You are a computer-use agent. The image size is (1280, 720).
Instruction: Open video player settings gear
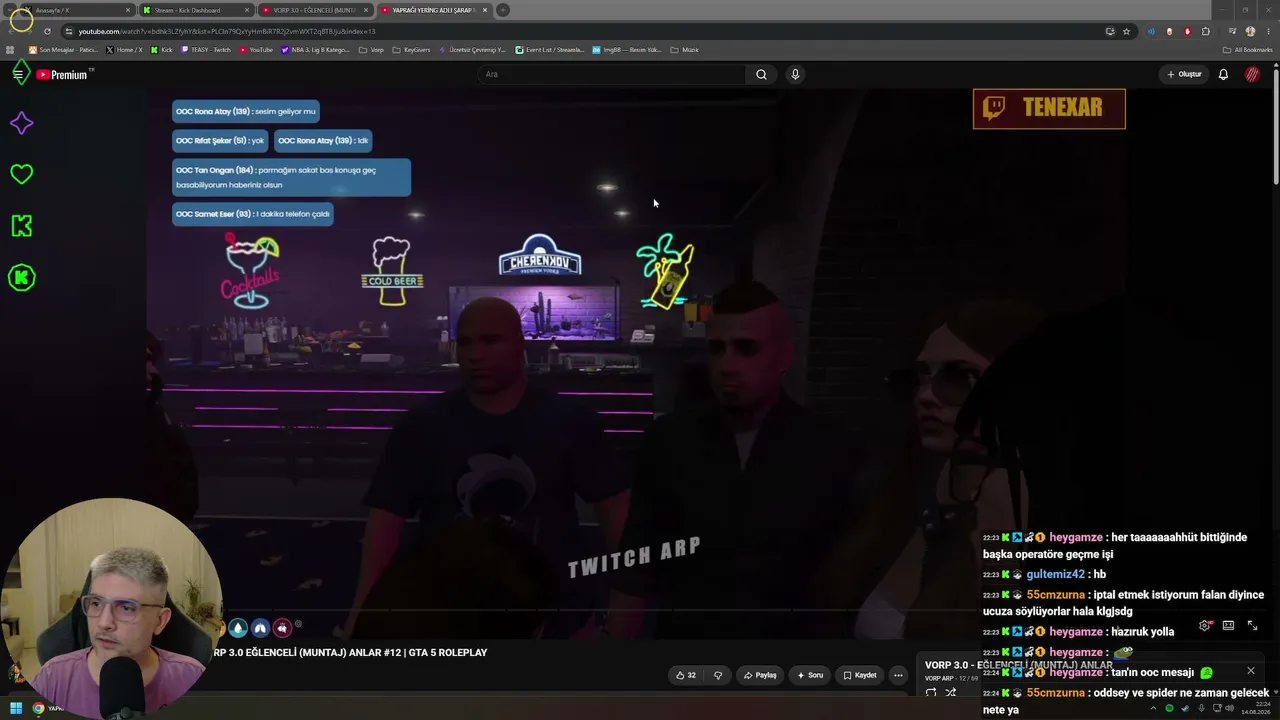coord(1205,625)
